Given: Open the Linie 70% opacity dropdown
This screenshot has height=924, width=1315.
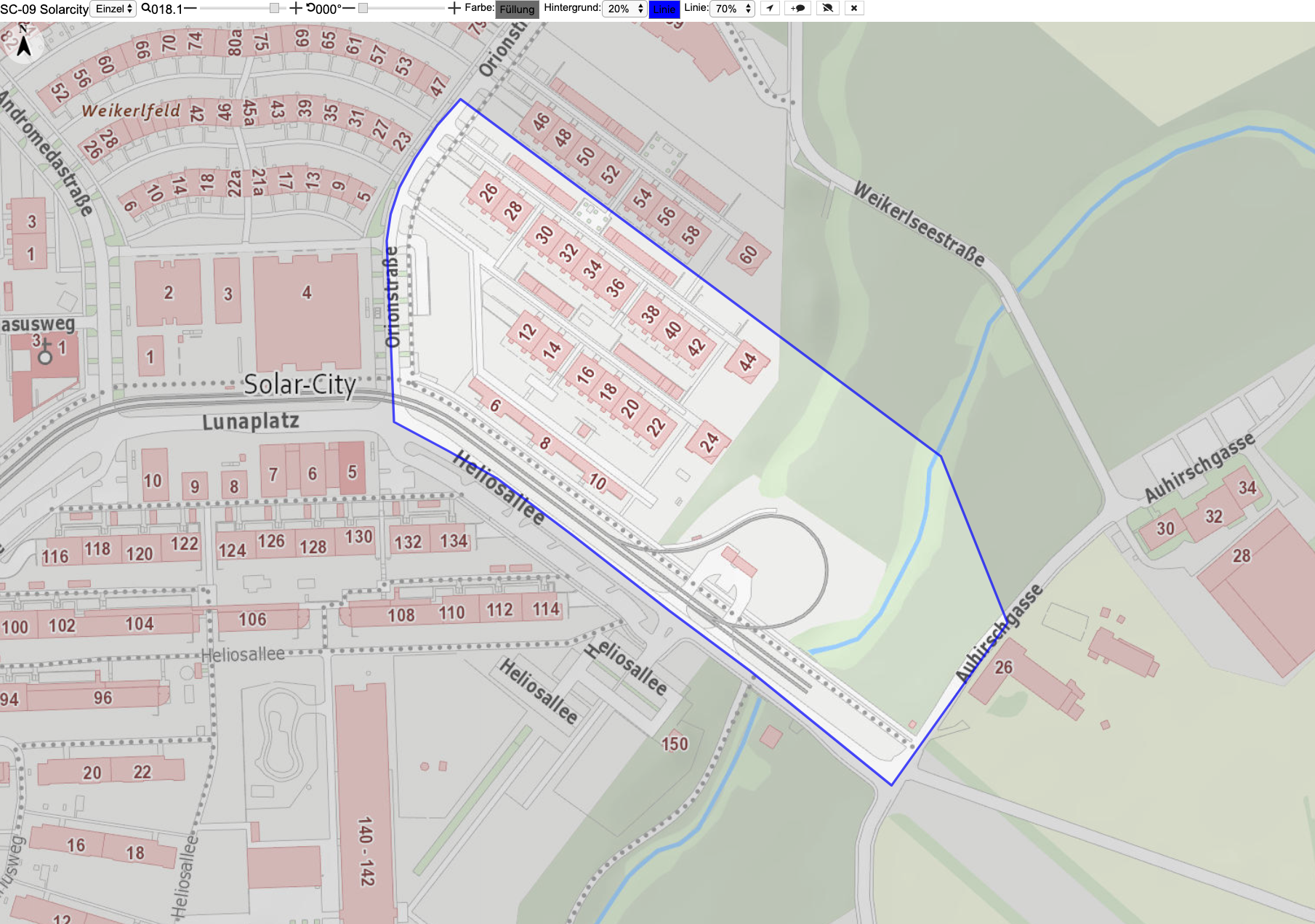Looking at the screenshot, I should (x=733, y=9).
